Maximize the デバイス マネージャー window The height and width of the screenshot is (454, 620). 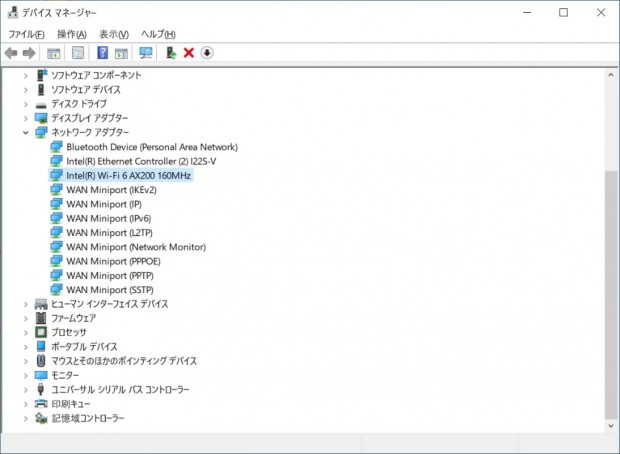563,13
